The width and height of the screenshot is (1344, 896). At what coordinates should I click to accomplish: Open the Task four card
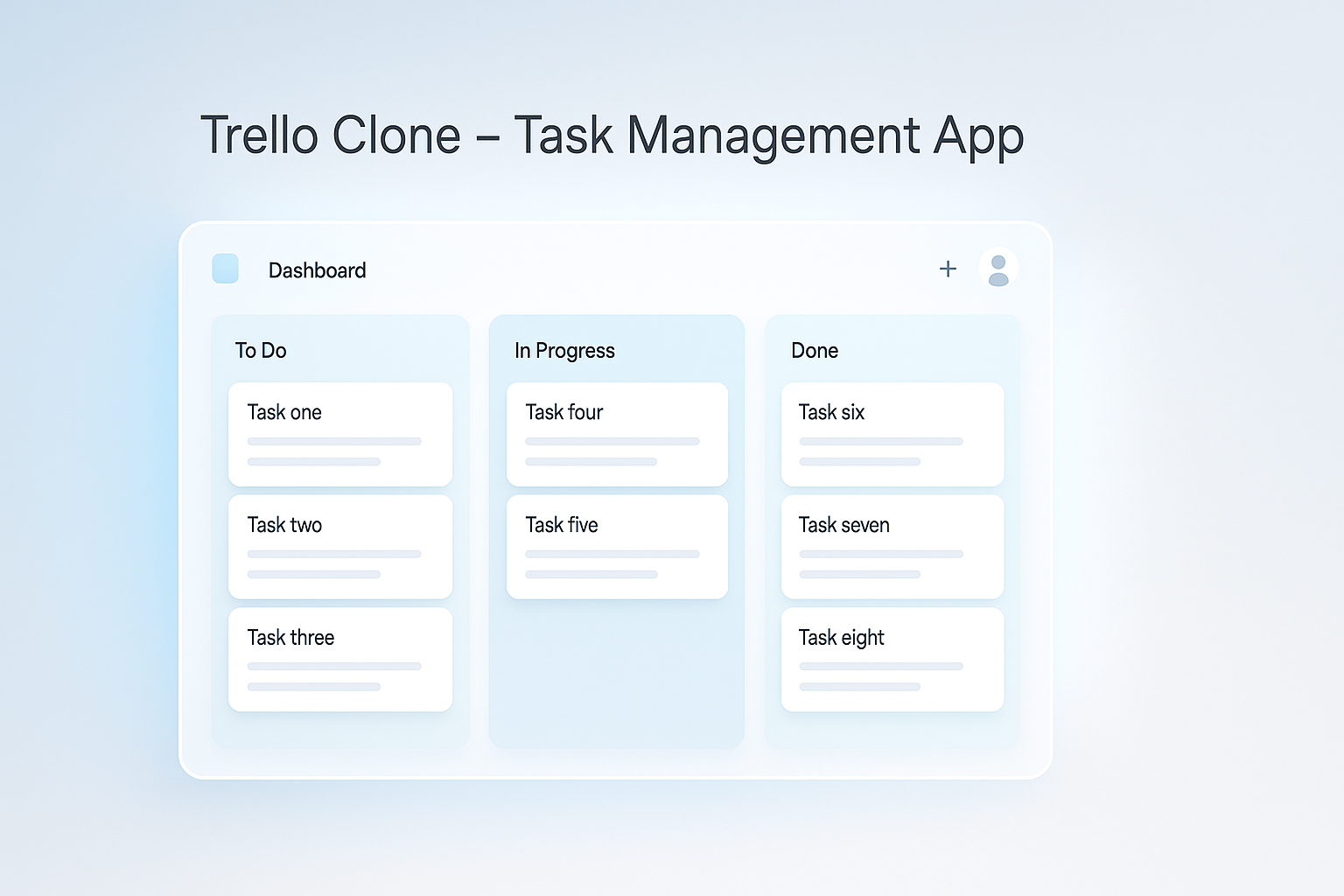[617, 433]
